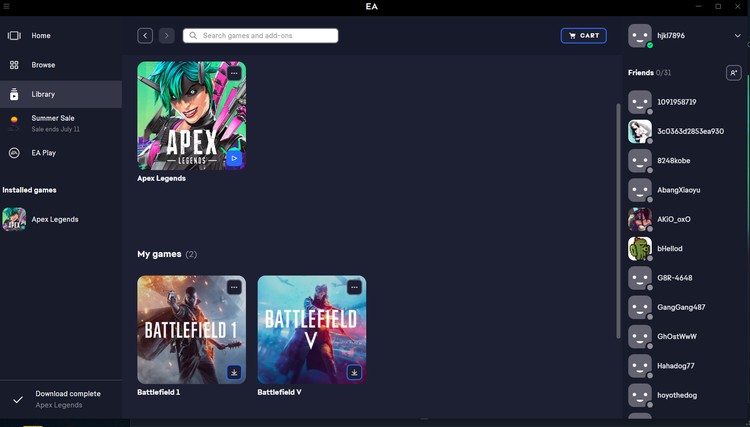Screen dimensions: 750x427
Task: Download Battlefield V via download icon
Action: [x=354, y=372]
